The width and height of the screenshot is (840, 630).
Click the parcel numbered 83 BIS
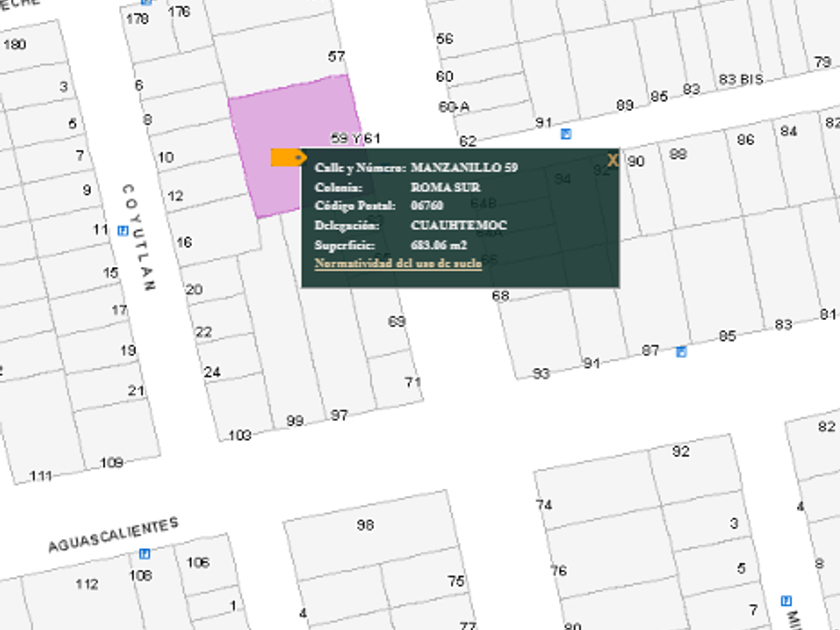click(x=740, y=79)
